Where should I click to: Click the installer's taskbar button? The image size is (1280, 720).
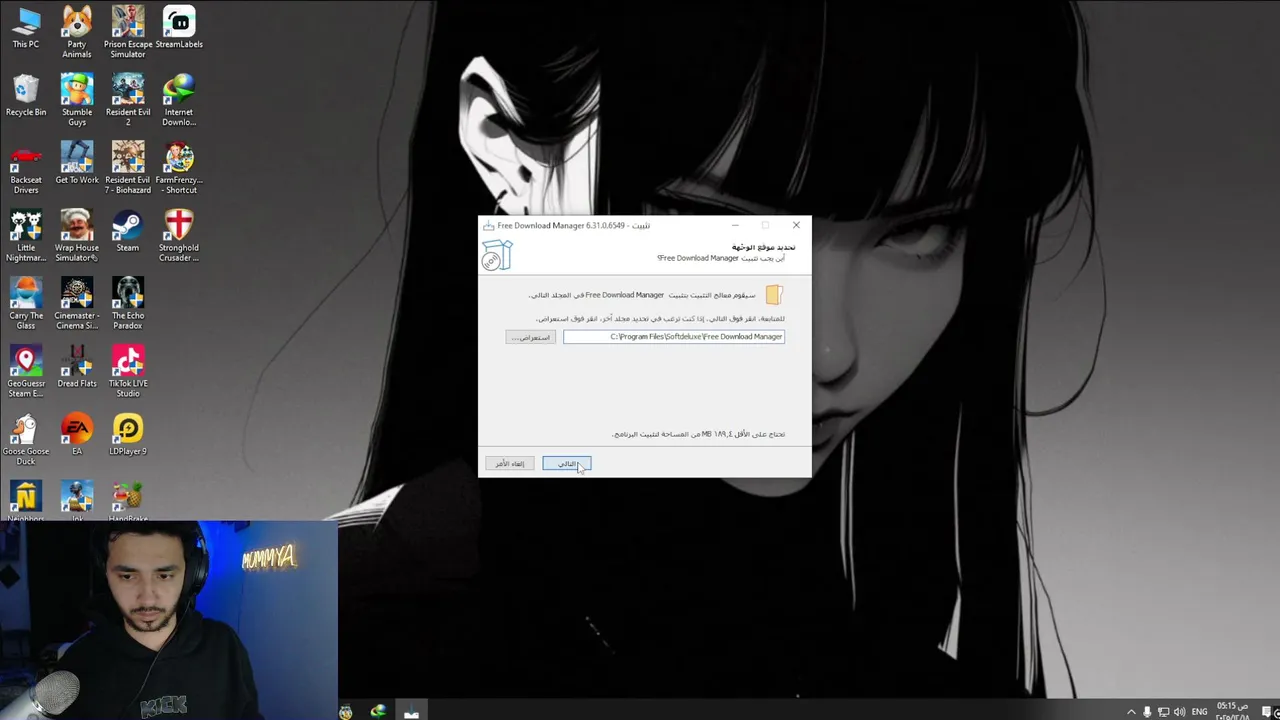tap(411, 711)
